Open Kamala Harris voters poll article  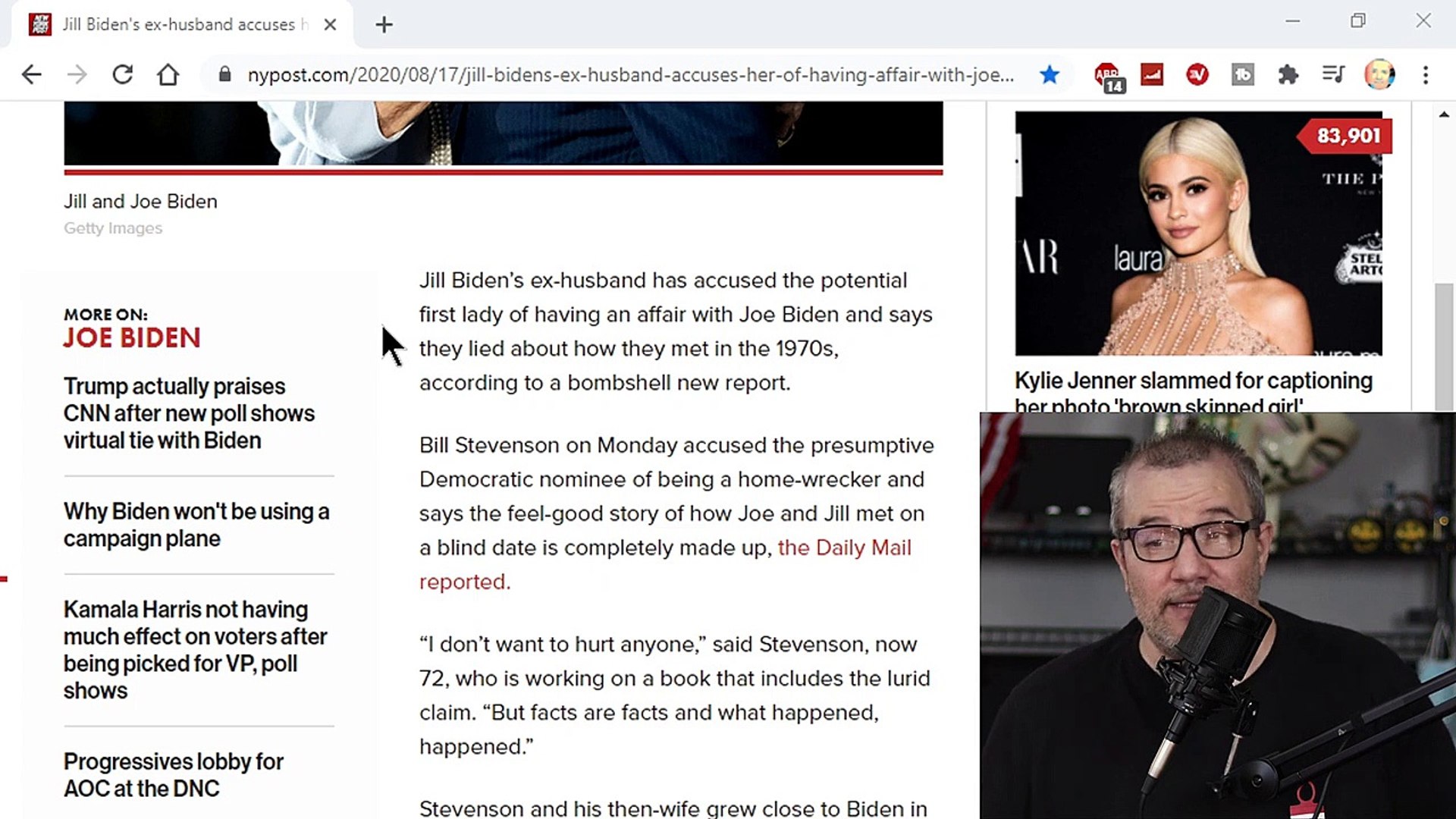[195, 650]
